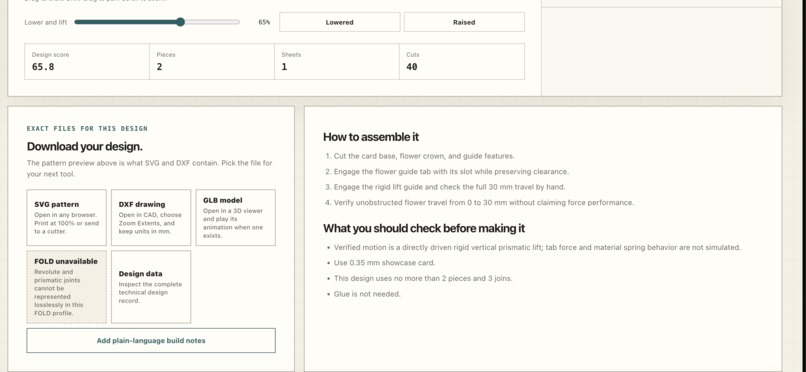
Task: Adjust the Lower and lift slider handle
Action: [180, 22]
